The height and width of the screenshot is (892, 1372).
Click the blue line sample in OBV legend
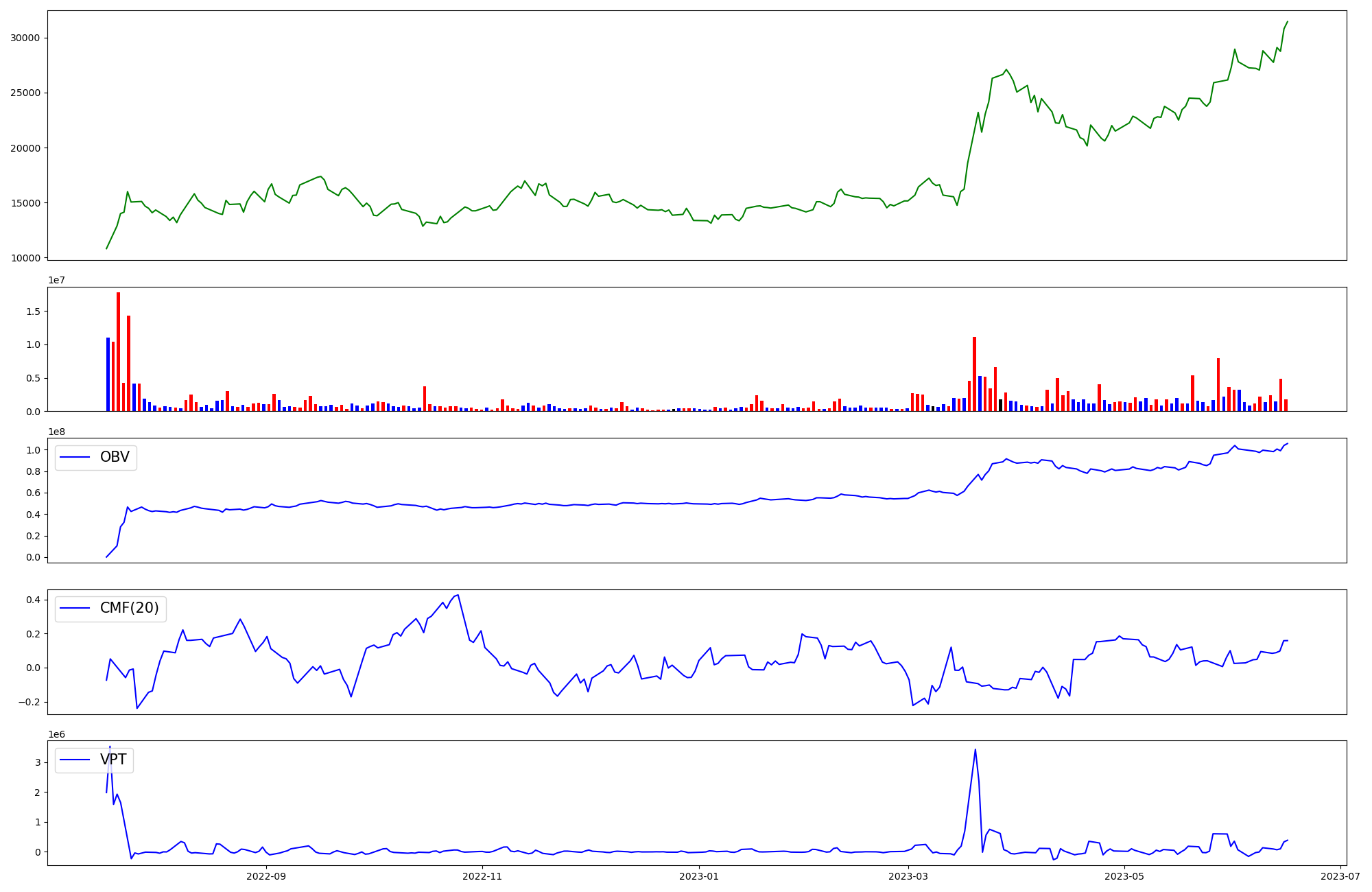[x=75, y=457]
